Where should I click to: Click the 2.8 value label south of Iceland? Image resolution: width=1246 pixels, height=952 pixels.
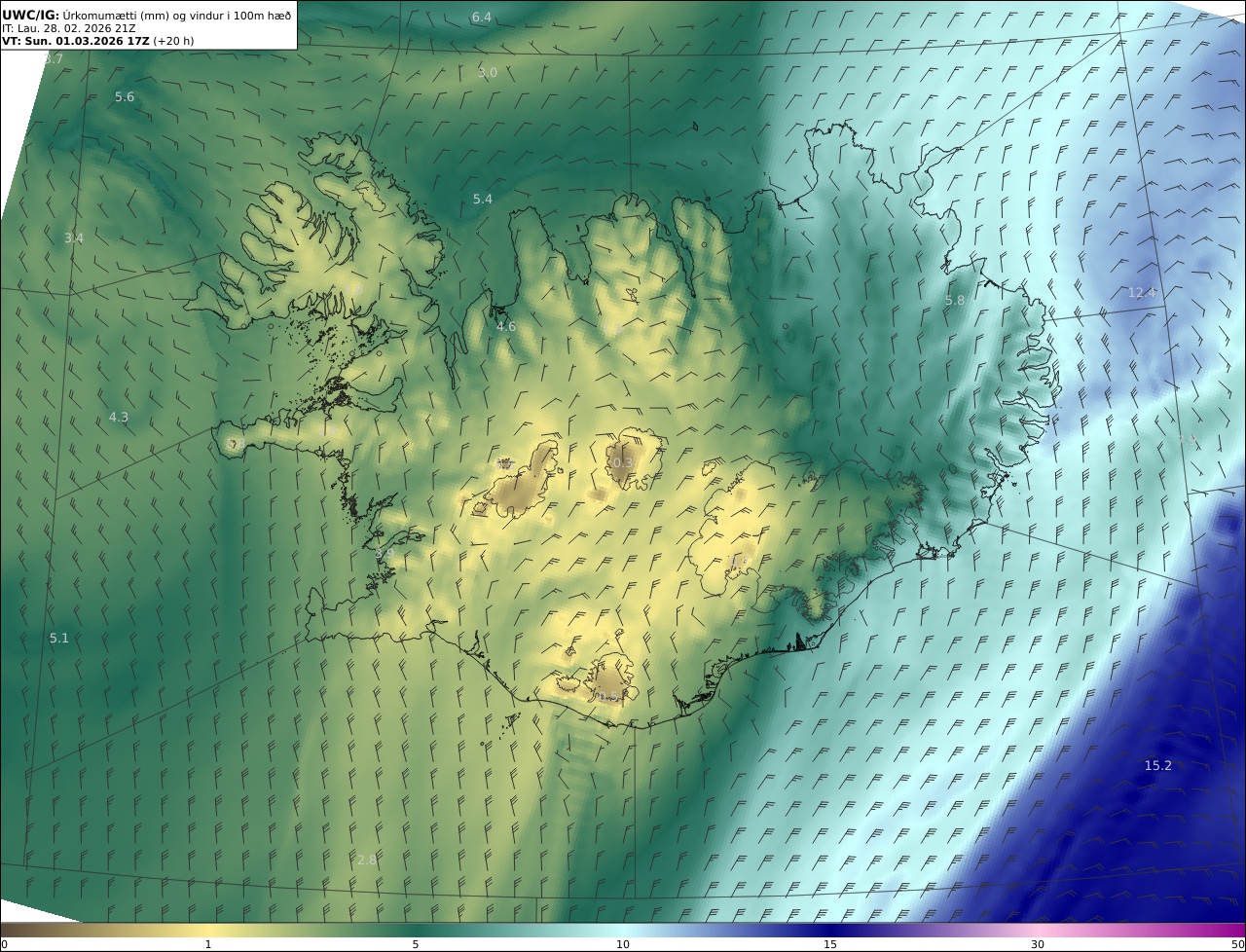(x=367, y=860)
